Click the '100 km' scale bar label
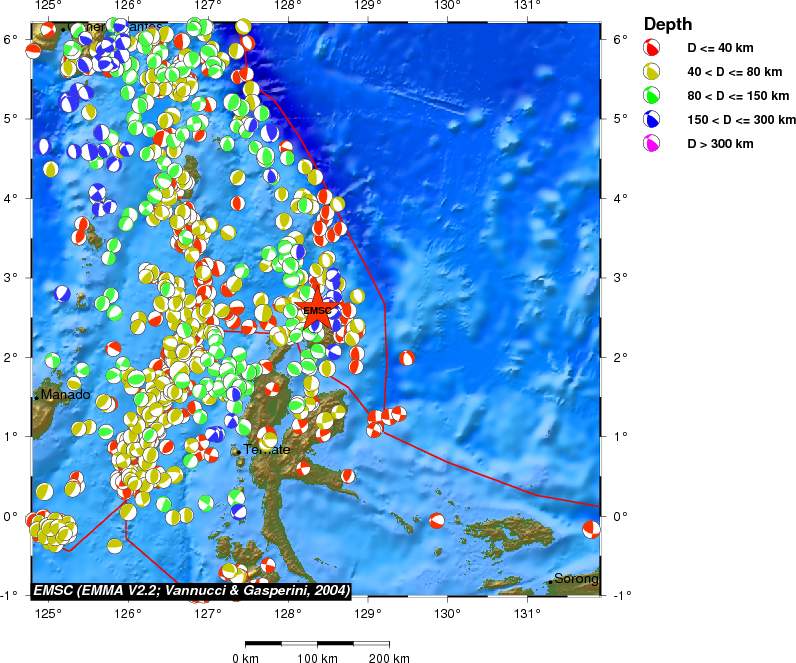 point(317,657)
